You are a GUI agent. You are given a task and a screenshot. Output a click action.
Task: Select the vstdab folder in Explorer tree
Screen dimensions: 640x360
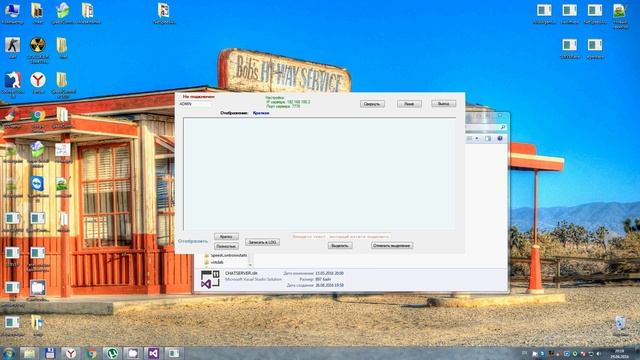point(217,262)
